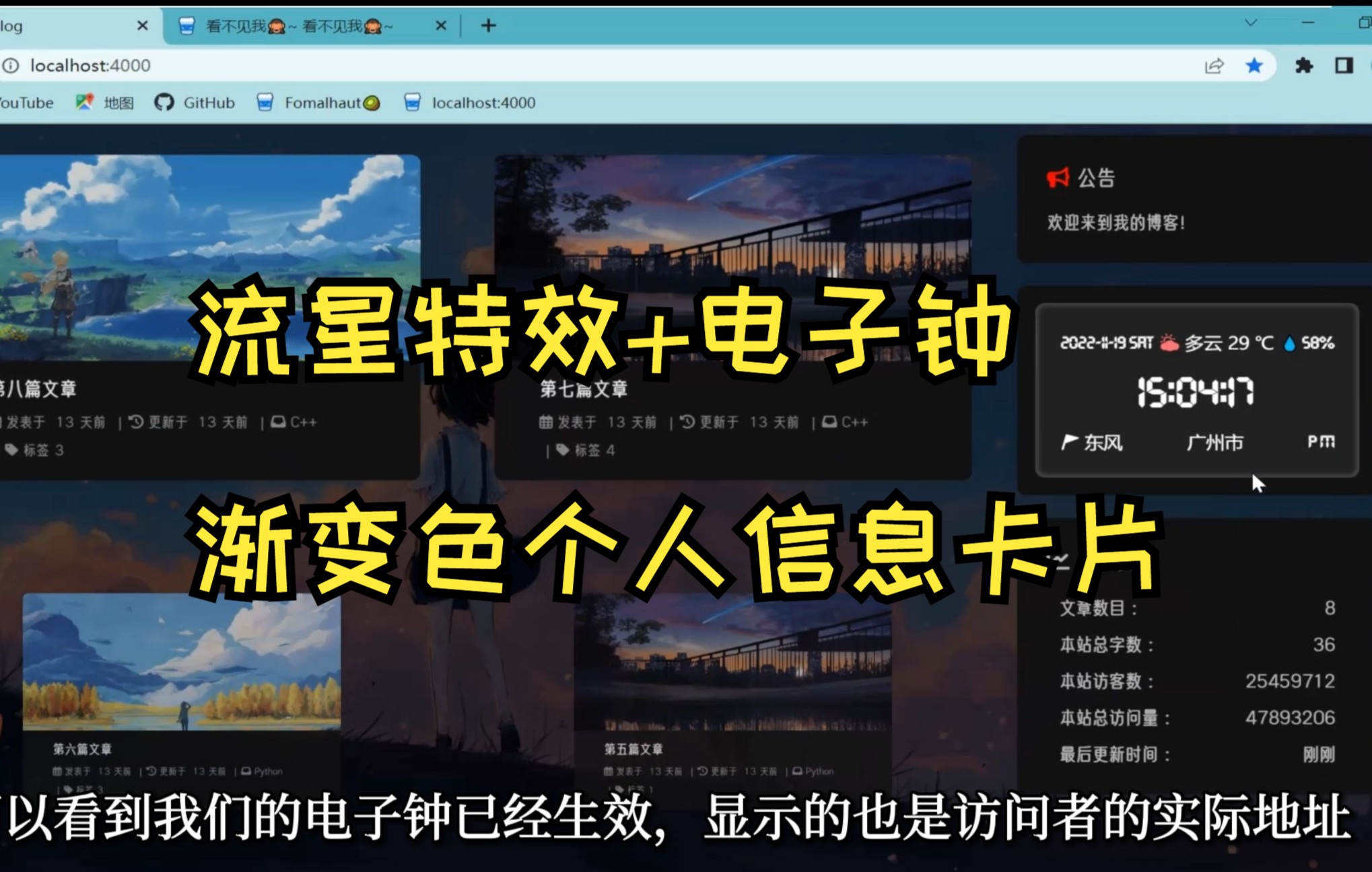Open the YouTube bookmark
Image resolution: width=1372 pixels, height=872 pixels.
coord(26,103)
